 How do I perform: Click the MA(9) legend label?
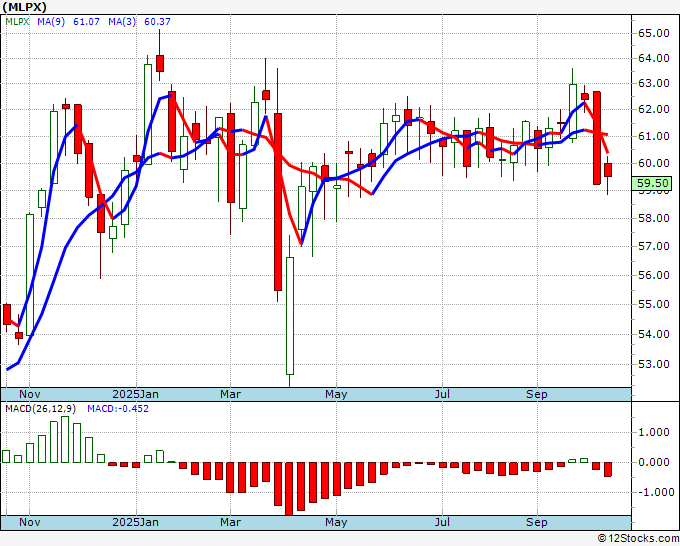51,21
